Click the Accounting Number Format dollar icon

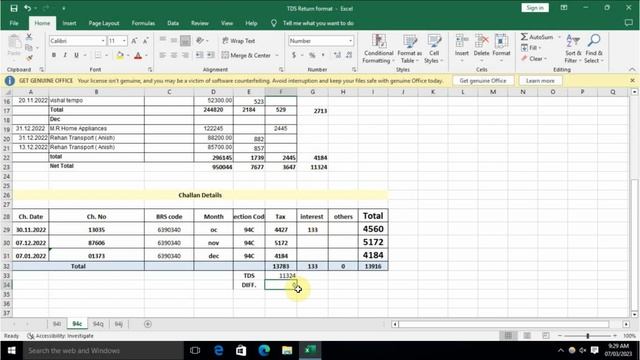click(x=294, y=55)
